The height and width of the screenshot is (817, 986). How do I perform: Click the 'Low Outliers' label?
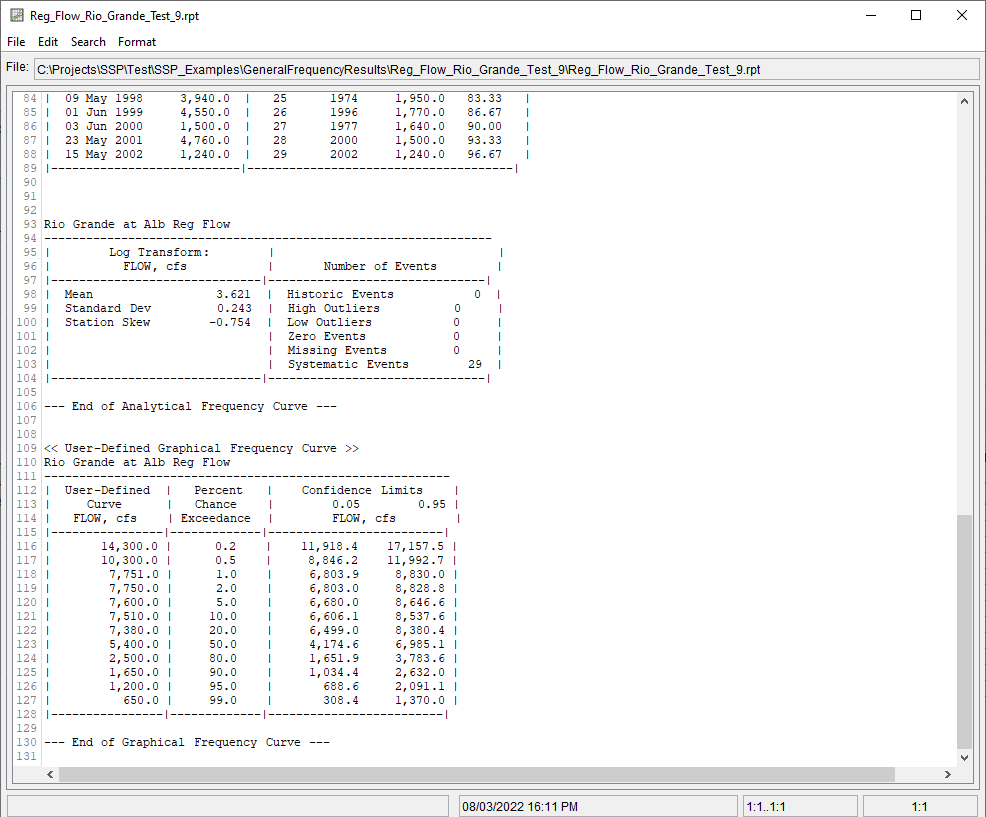330,322
